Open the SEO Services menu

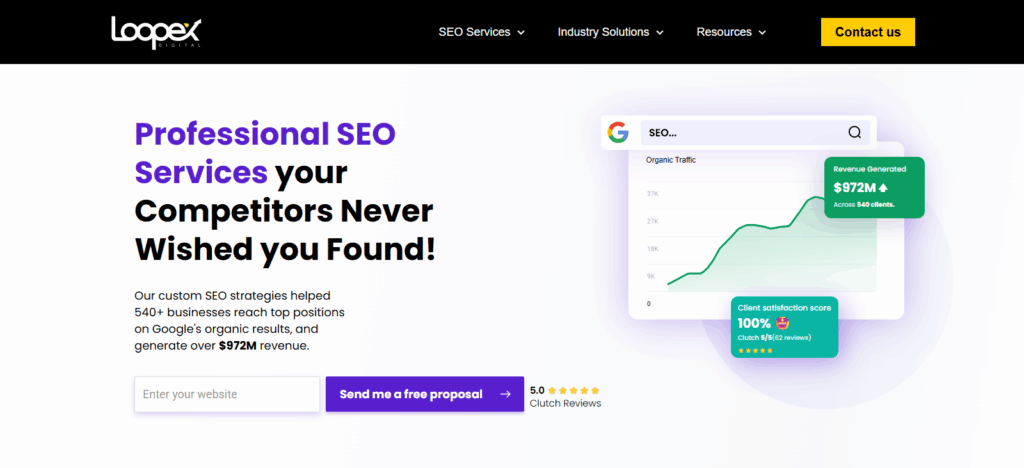474,32
